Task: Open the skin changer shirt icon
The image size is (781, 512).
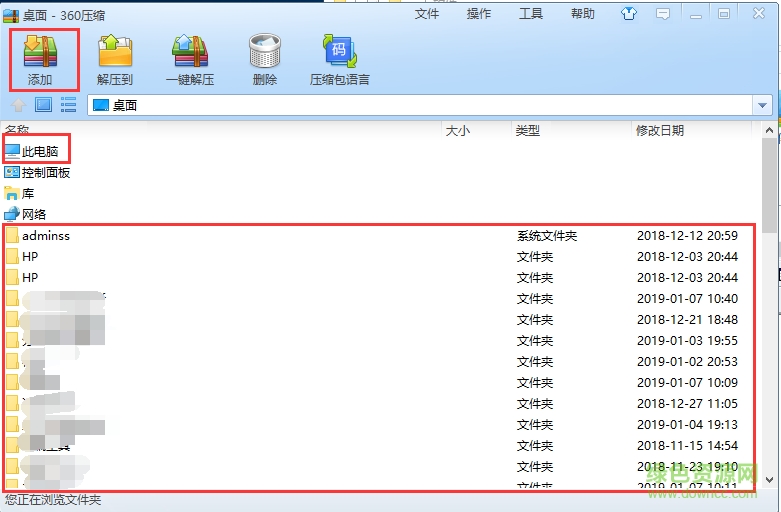Action: [629, 13]
